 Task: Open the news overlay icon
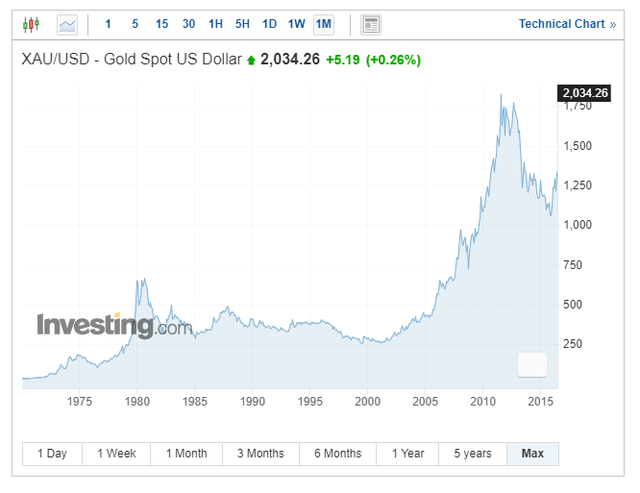(x=371, y=25)
